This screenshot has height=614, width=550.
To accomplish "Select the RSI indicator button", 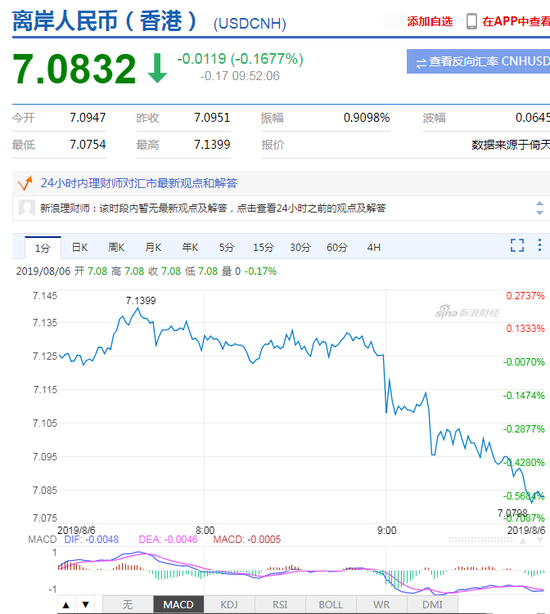I will click(x=280, y=605).
